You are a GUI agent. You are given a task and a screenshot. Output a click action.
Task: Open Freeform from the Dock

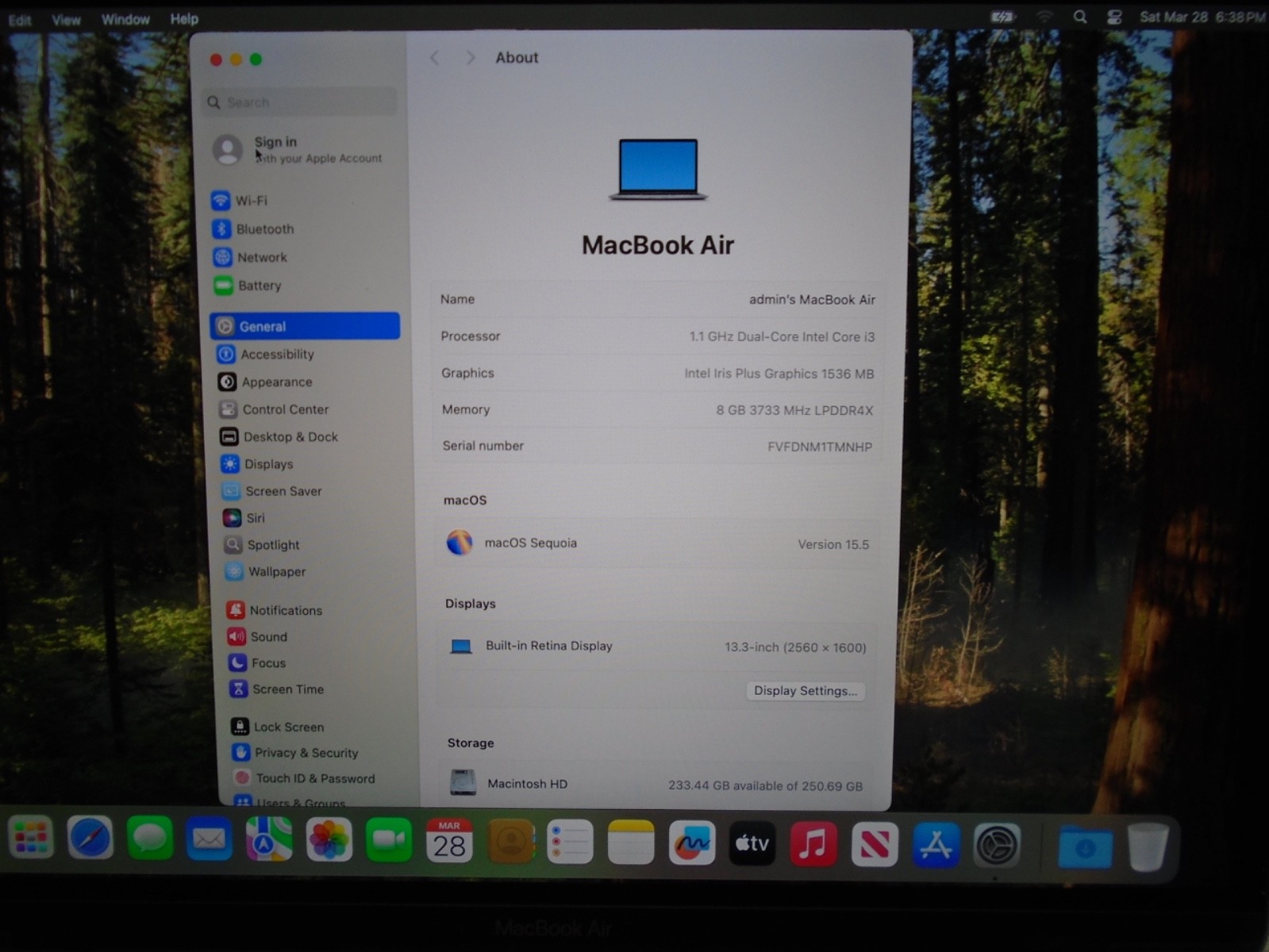point(692,843)
